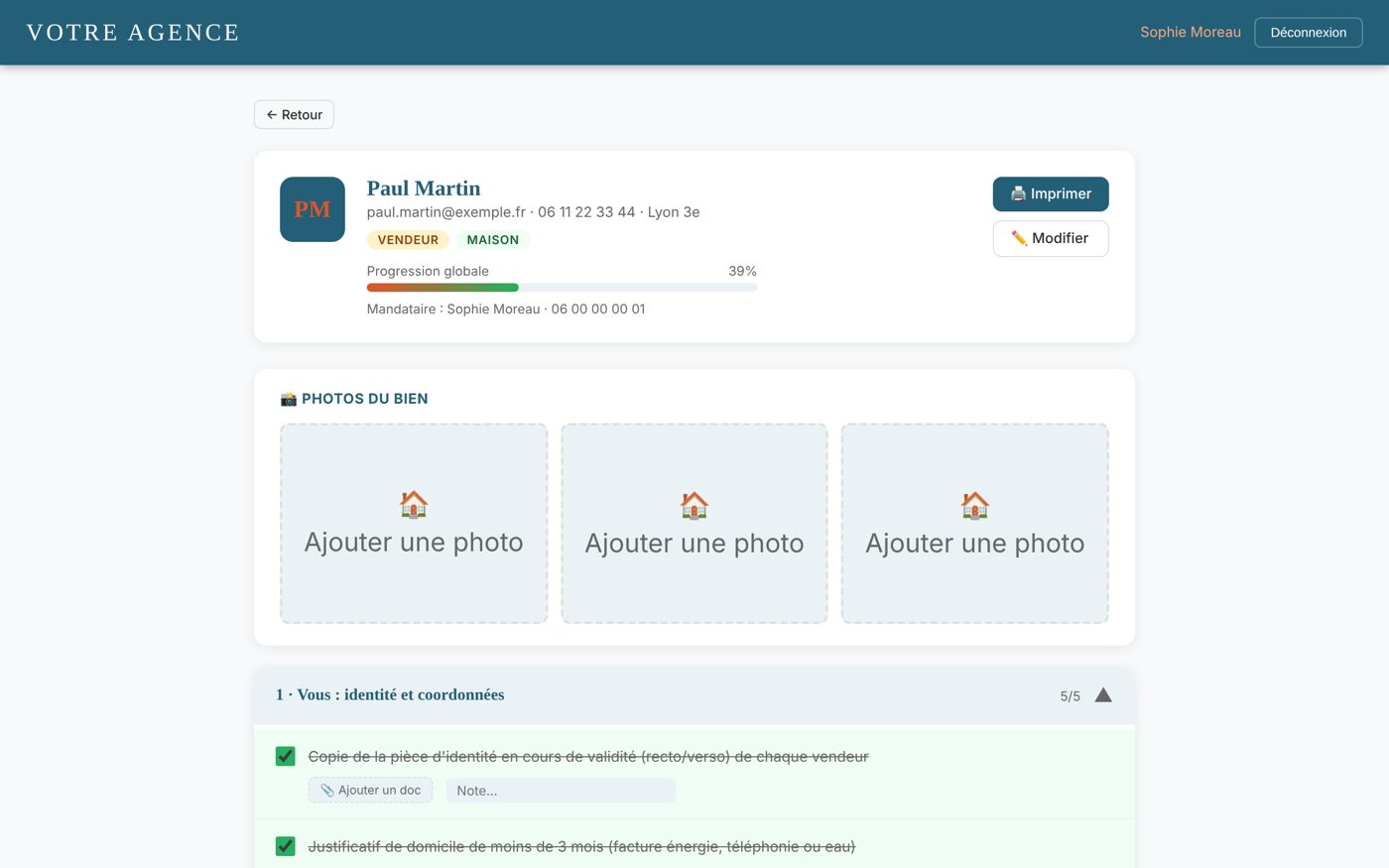Screen dimensions: 1389x868
Task: Click the house icon in second photo slot
Action: pyautogui.click(x=694, y=505)
